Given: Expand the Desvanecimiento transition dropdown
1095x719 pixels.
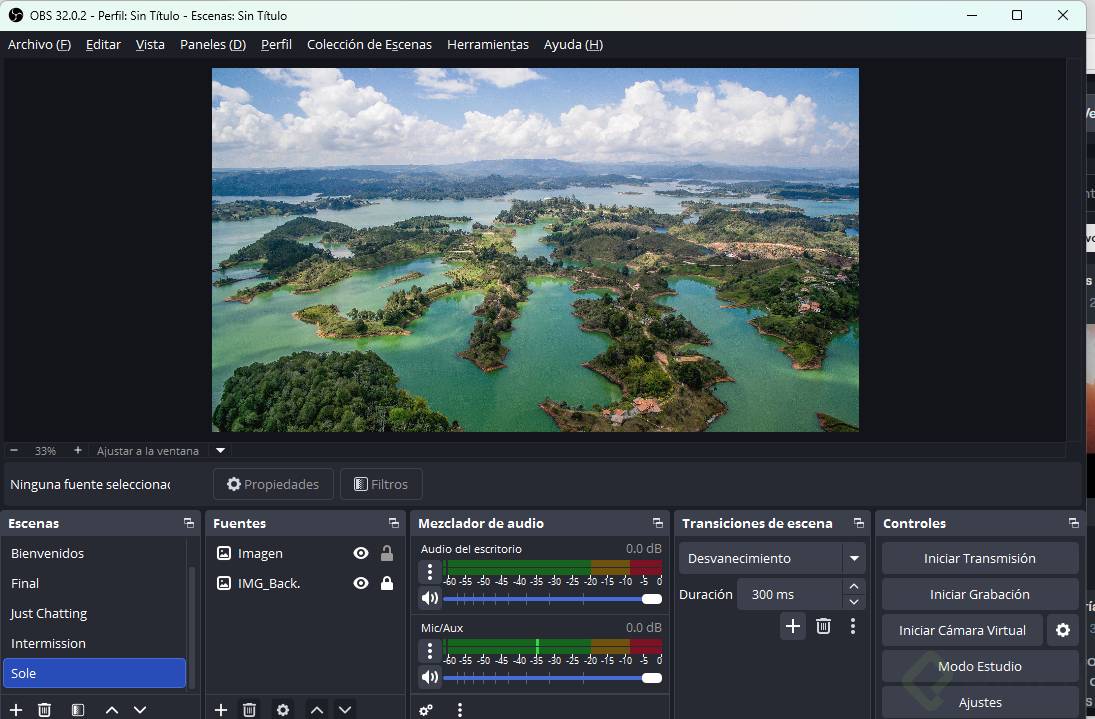Looking at the screenshot, I should point(854,558).
